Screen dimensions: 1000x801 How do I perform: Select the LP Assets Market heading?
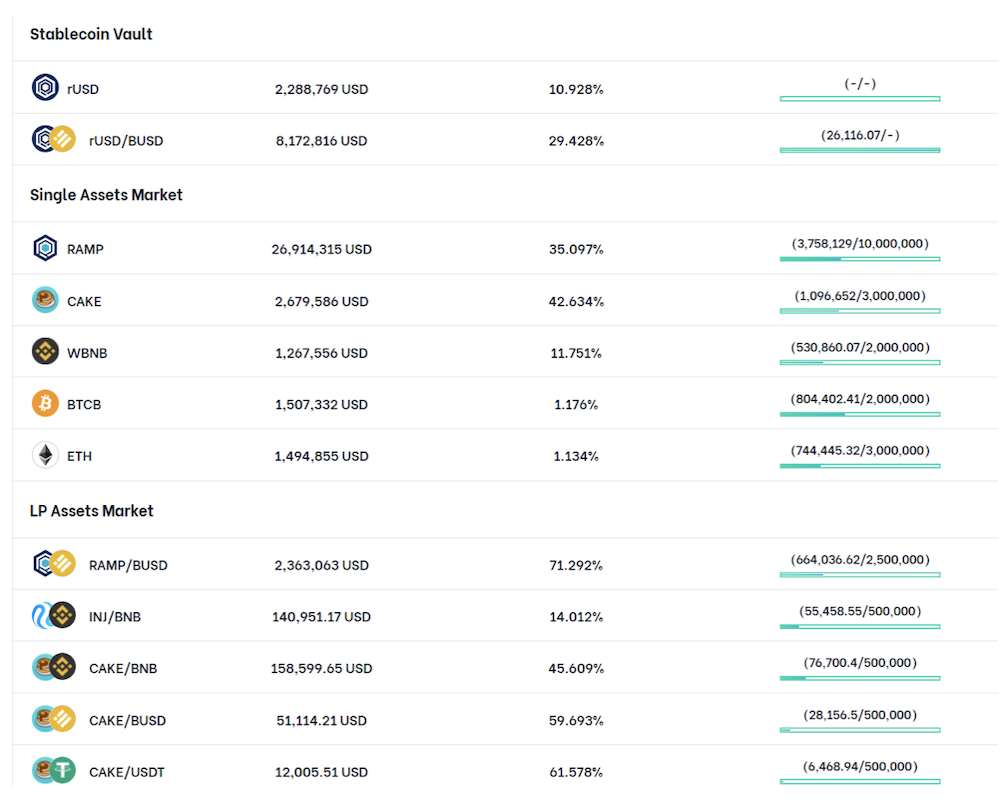pyautogui.click(x=91, y=511)
